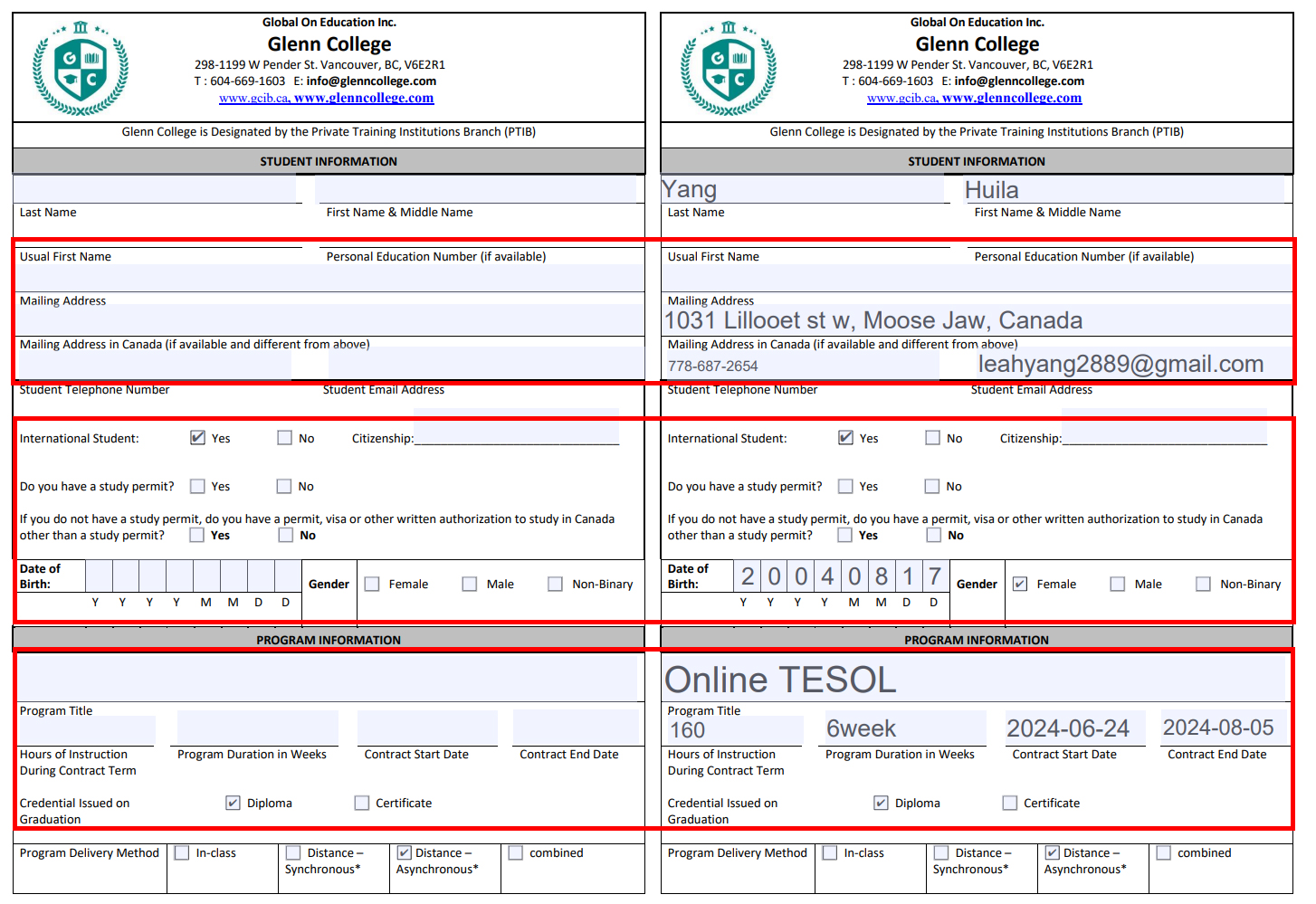Click the empty Student Email Address field, blank form

486,364
